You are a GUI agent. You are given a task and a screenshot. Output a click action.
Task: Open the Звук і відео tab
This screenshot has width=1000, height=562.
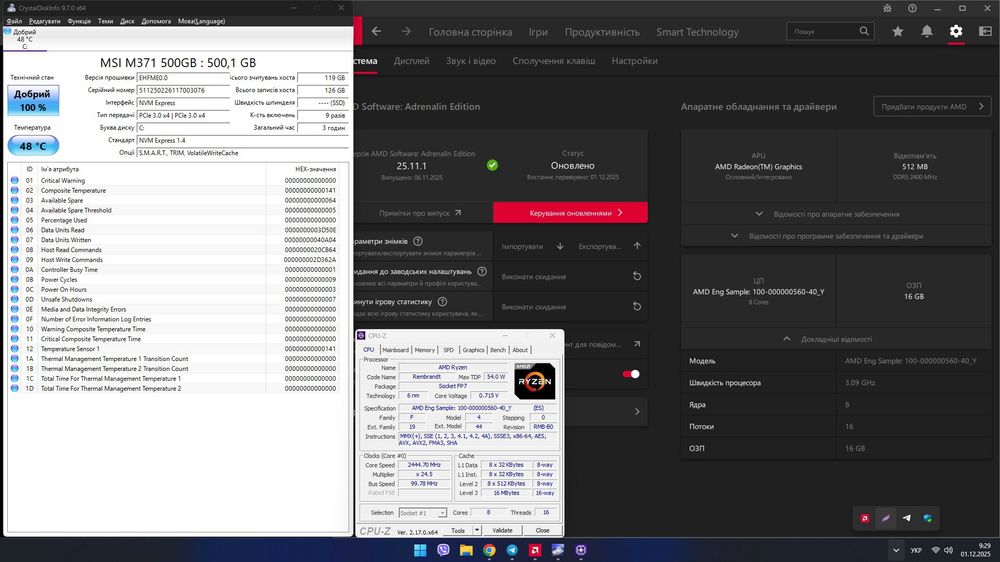tap(471, 61)
